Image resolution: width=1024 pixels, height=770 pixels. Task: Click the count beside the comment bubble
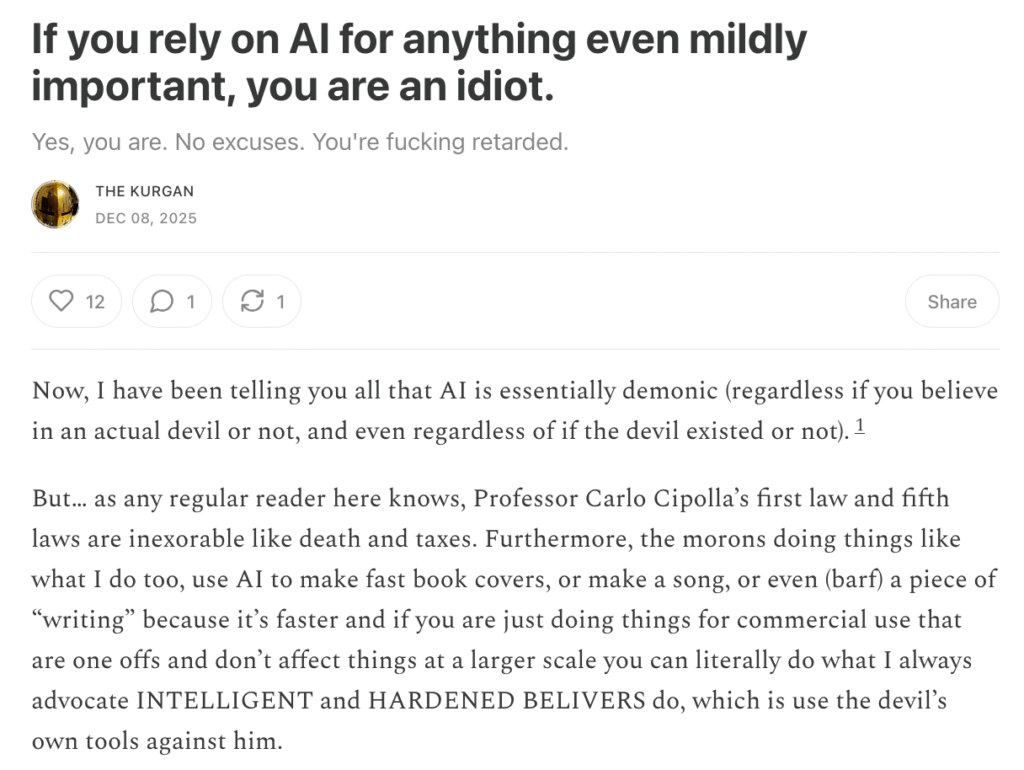190,301
